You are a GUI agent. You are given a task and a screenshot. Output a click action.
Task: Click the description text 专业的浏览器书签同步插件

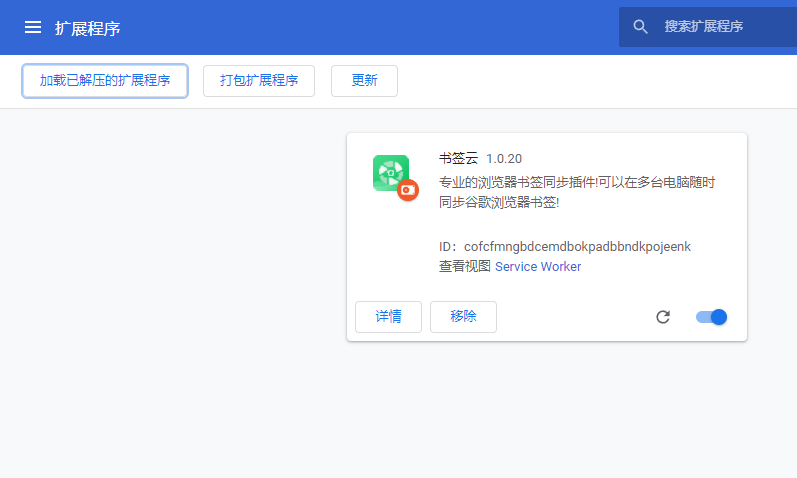[517, 182]
